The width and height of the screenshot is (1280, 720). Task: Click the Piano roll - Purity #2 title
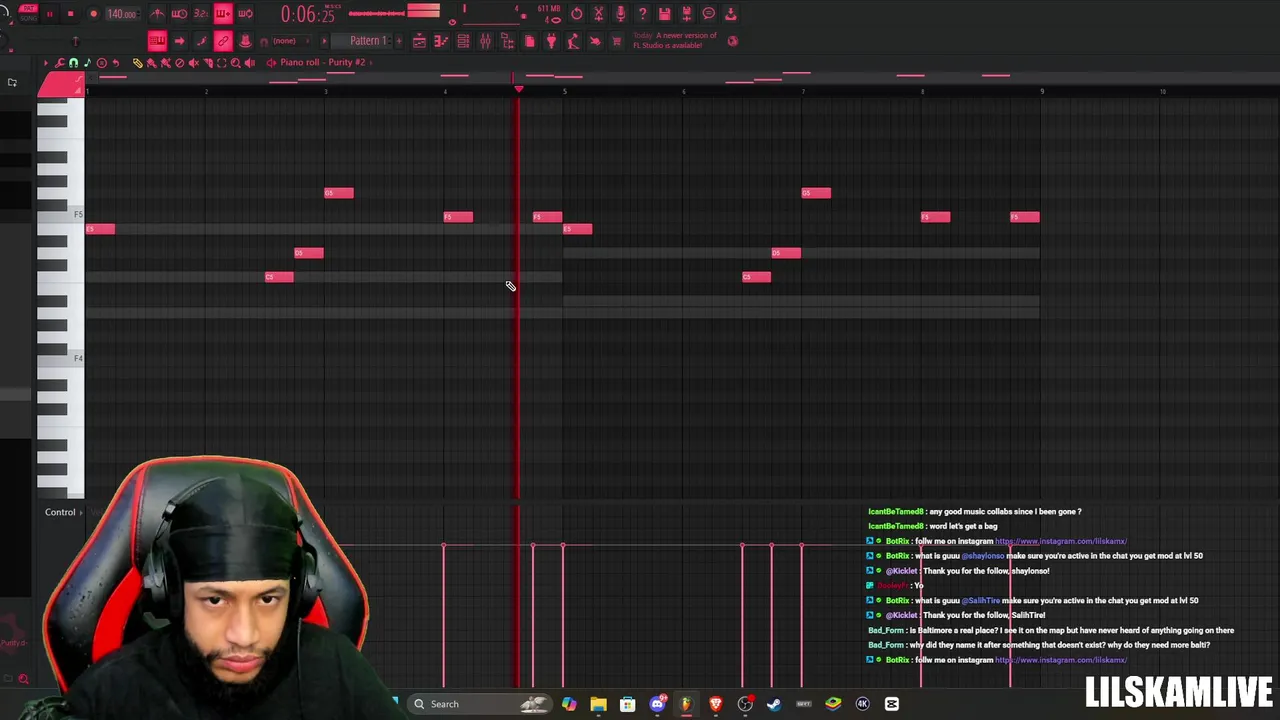point(322,62)
